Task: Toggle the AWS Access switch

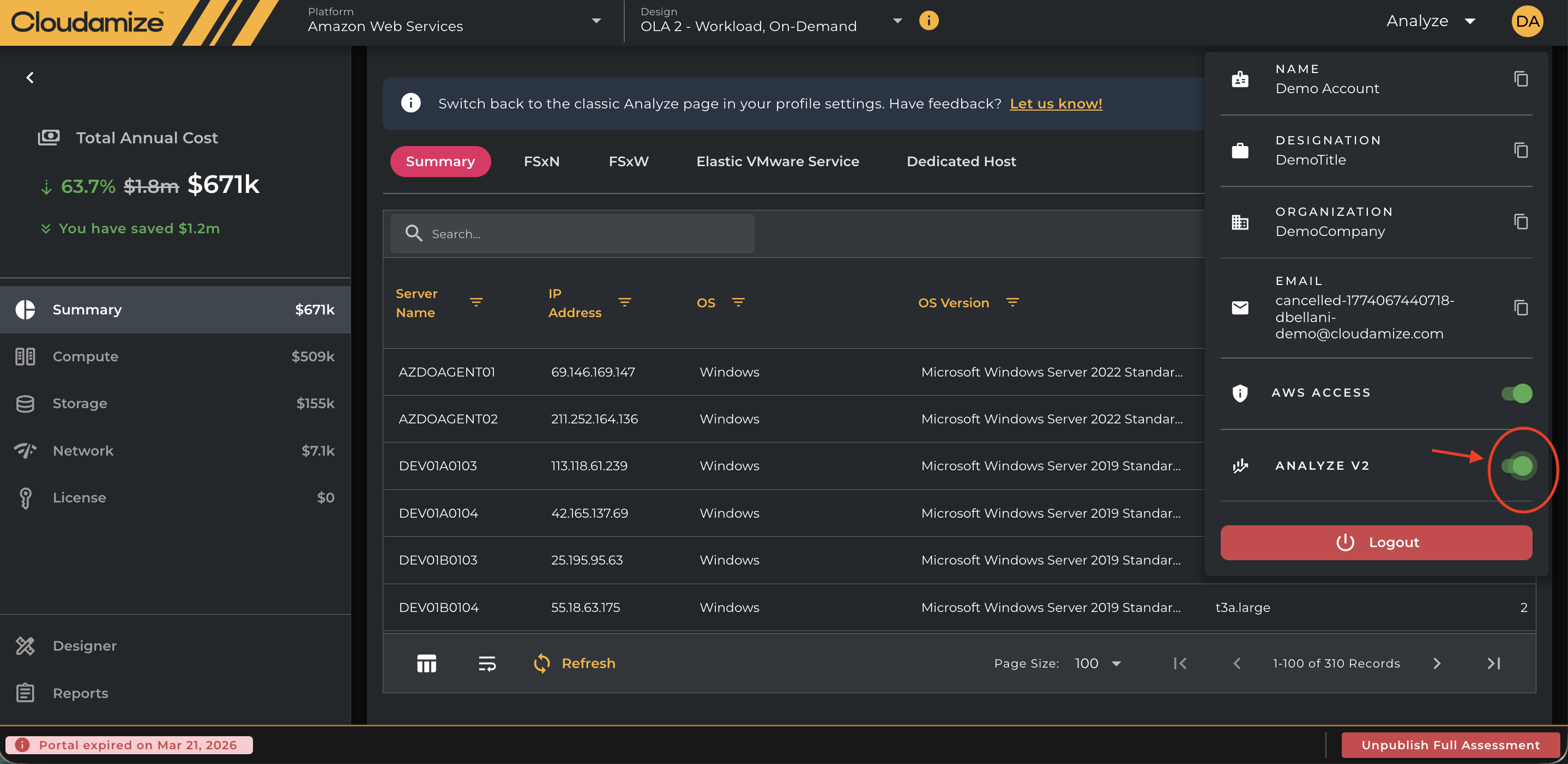Action: pyautogui.click(x=1516, y=393)
